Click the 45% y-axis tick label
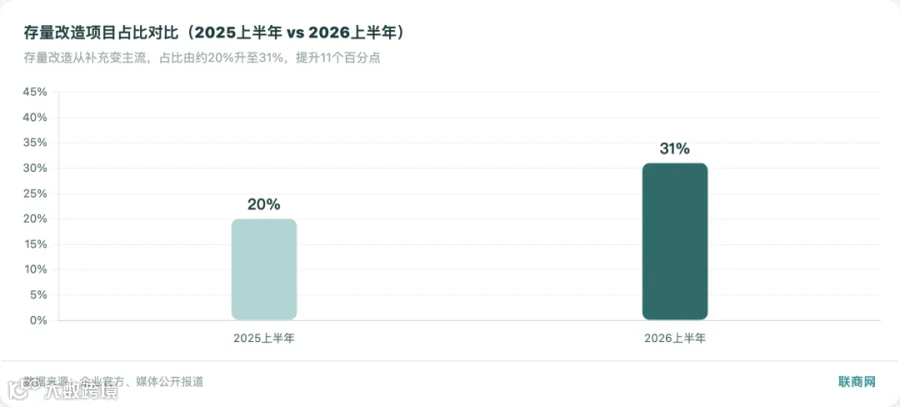 (34, 92)
